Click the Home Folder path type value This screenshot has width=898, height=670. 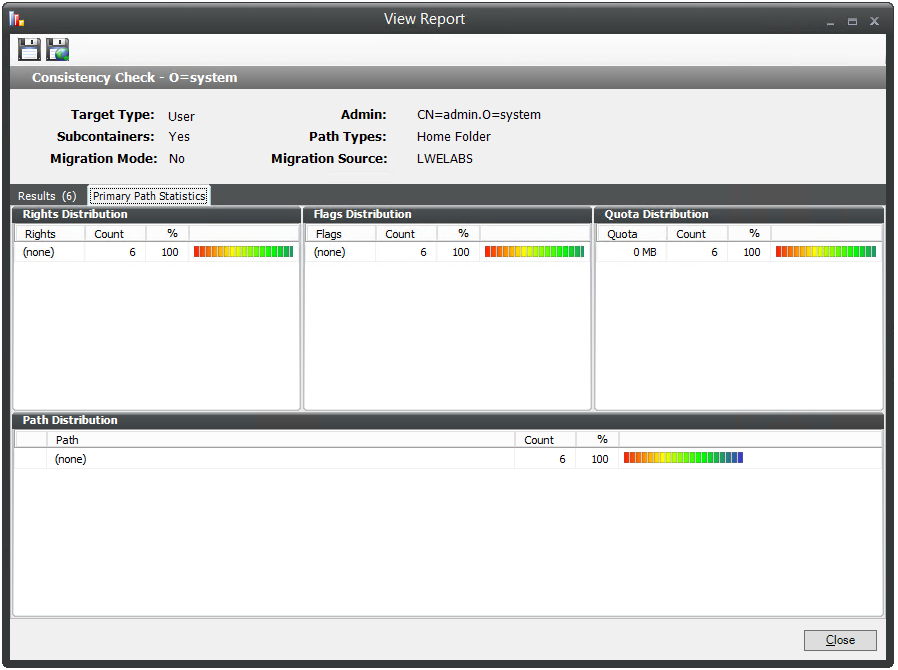tap(454, 136)
